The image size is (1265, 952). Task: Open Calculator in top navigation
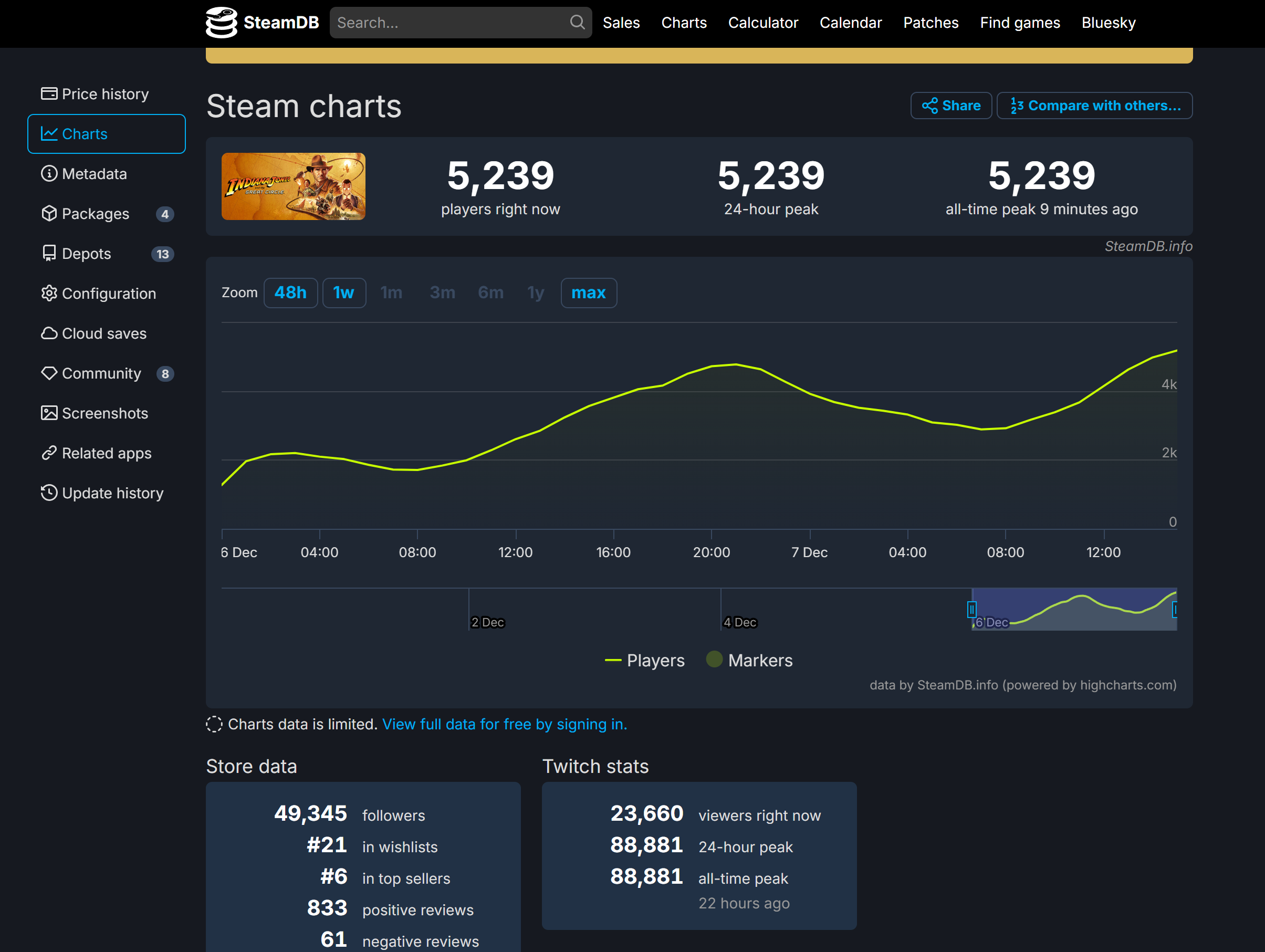pyautogui.click(x=762, y=23)
